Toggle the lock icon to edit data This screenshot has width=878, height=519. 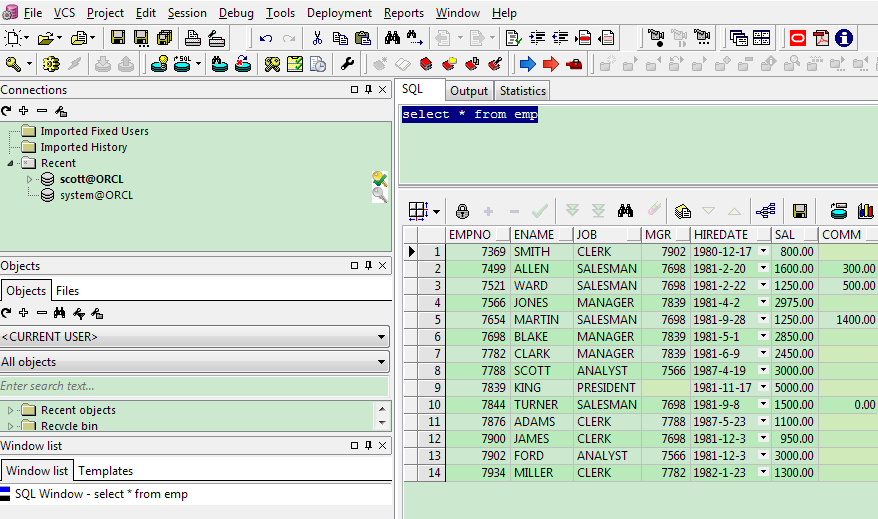tap(462, 211)
